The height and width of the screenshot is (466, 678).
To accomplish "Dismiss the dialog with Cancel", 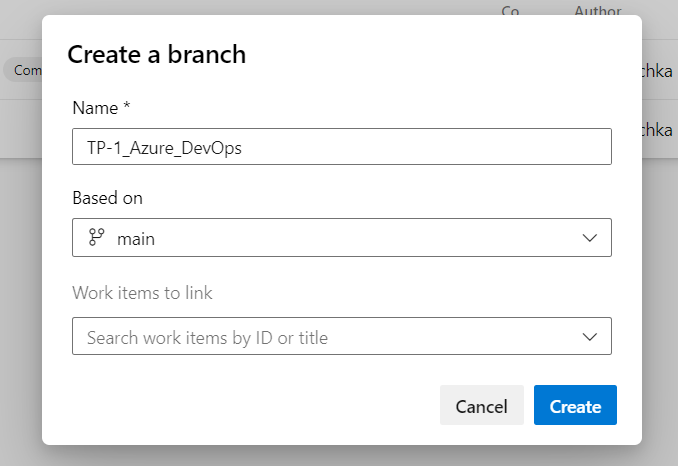I will [x=481, y=406].
